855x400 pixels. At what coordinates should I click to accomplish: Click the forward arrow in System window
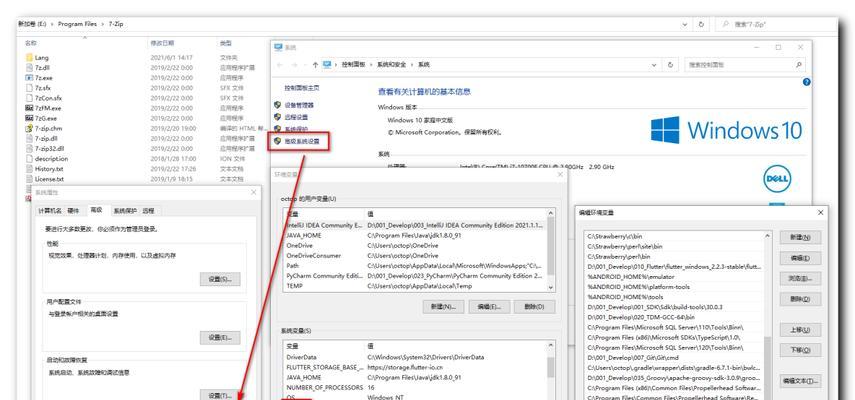294,64
